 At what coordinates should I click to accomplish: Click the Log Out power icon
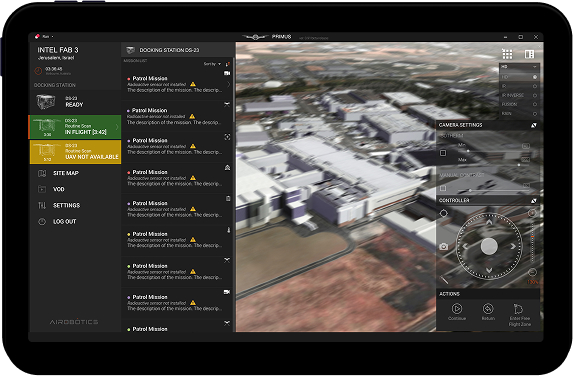42,221
